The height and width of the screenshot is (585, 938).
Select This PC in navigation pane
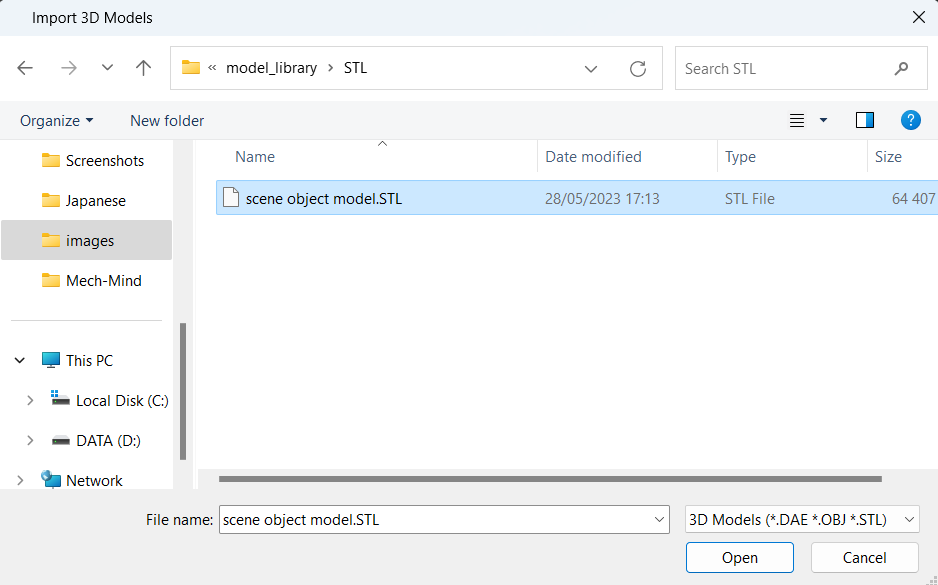tap(77, 361)
